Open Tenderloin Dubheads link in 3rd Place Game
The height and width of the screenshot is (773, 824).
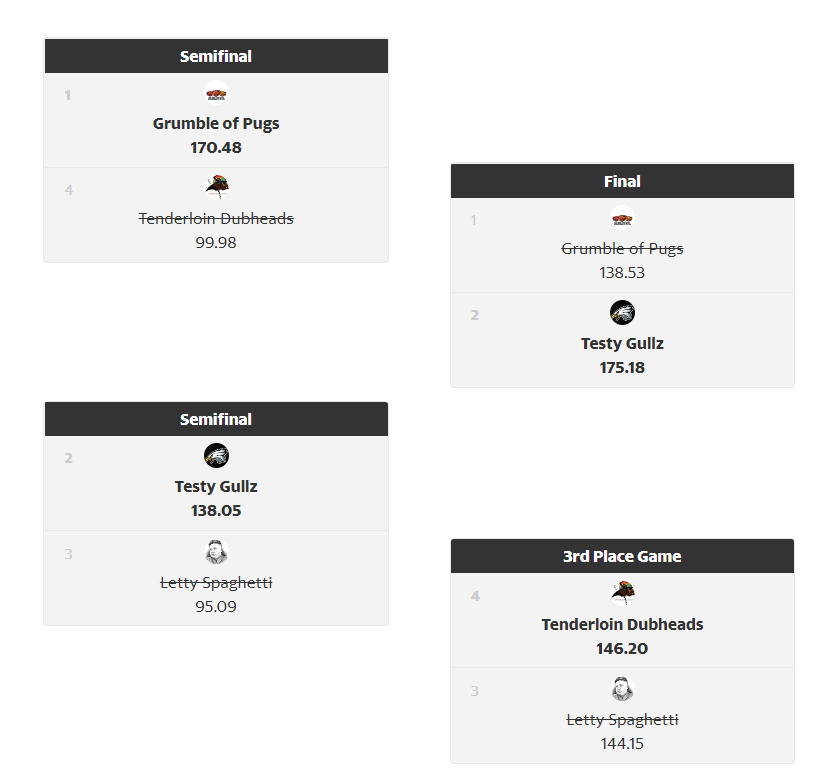tap(622, 624)
